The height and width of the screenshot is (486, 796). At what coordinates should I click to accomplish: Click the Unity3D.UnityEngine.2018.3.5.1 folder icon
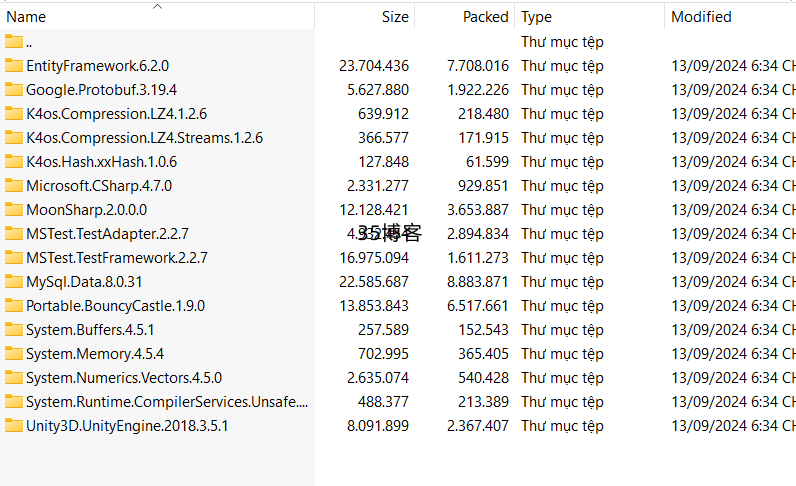point(14,426)
